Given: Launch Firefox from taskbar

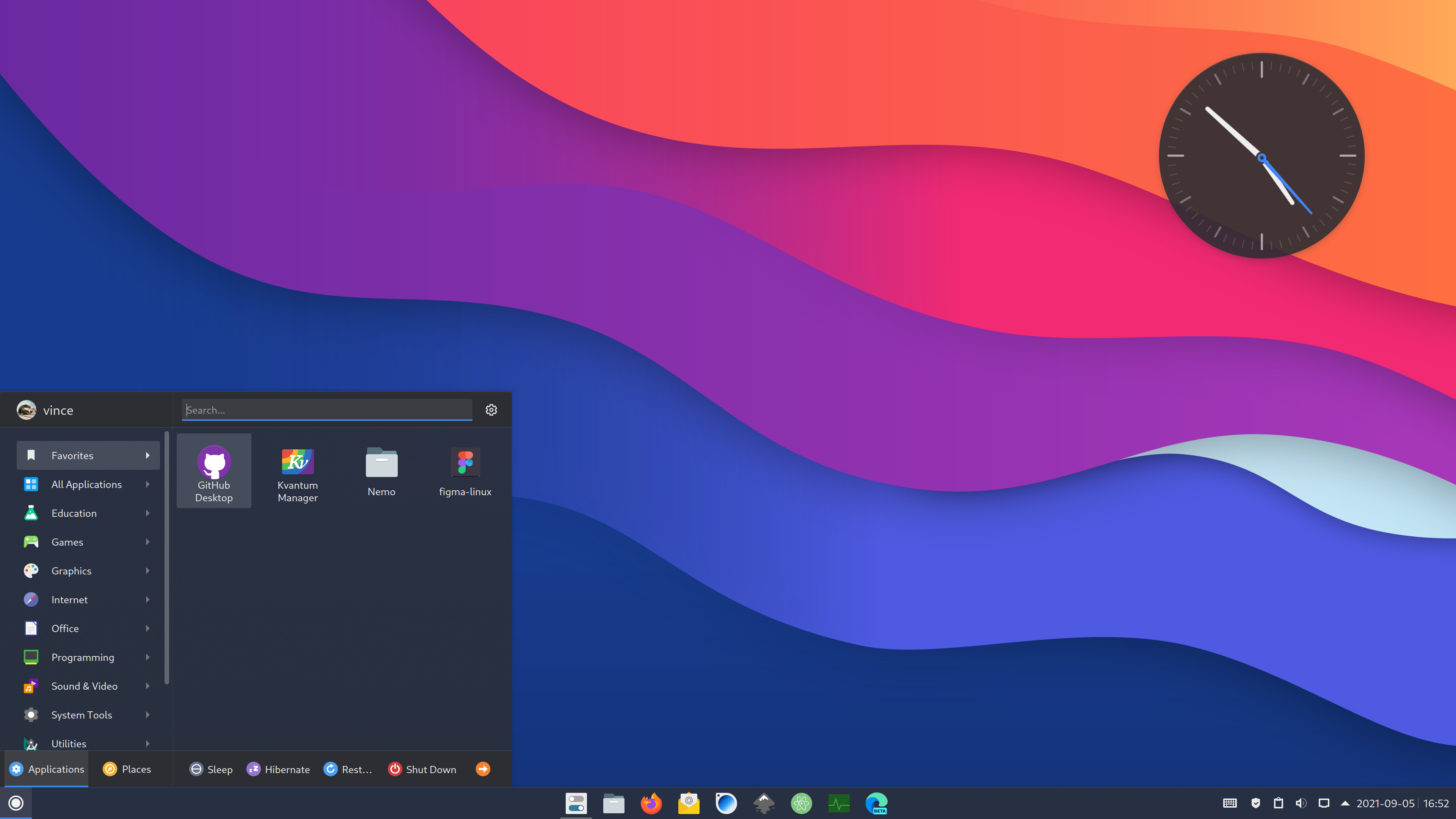Looking at the screenshot, I should (651, 803).
